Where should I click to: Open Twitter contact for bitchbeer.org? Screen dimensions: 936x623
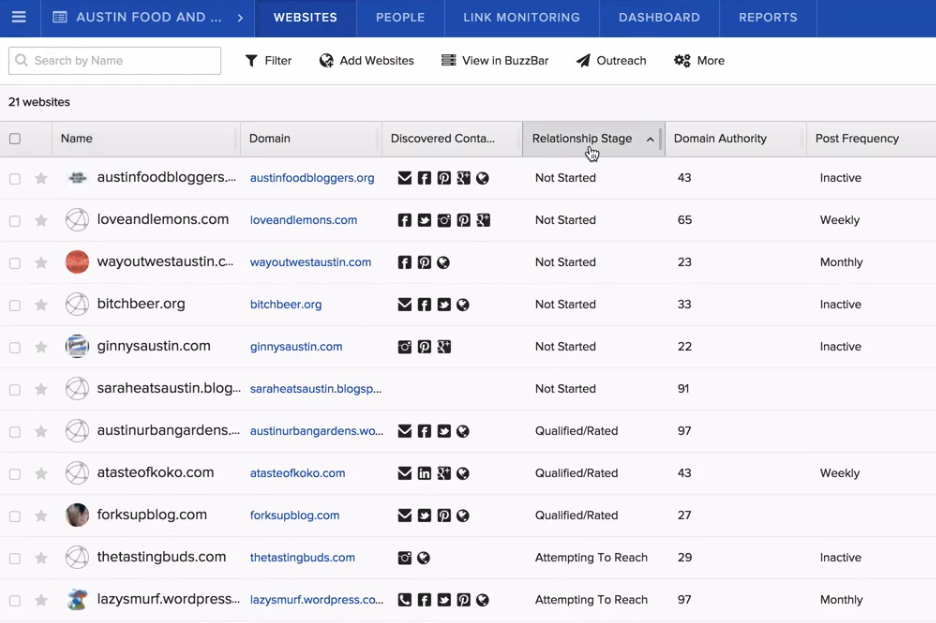point(444,304)
